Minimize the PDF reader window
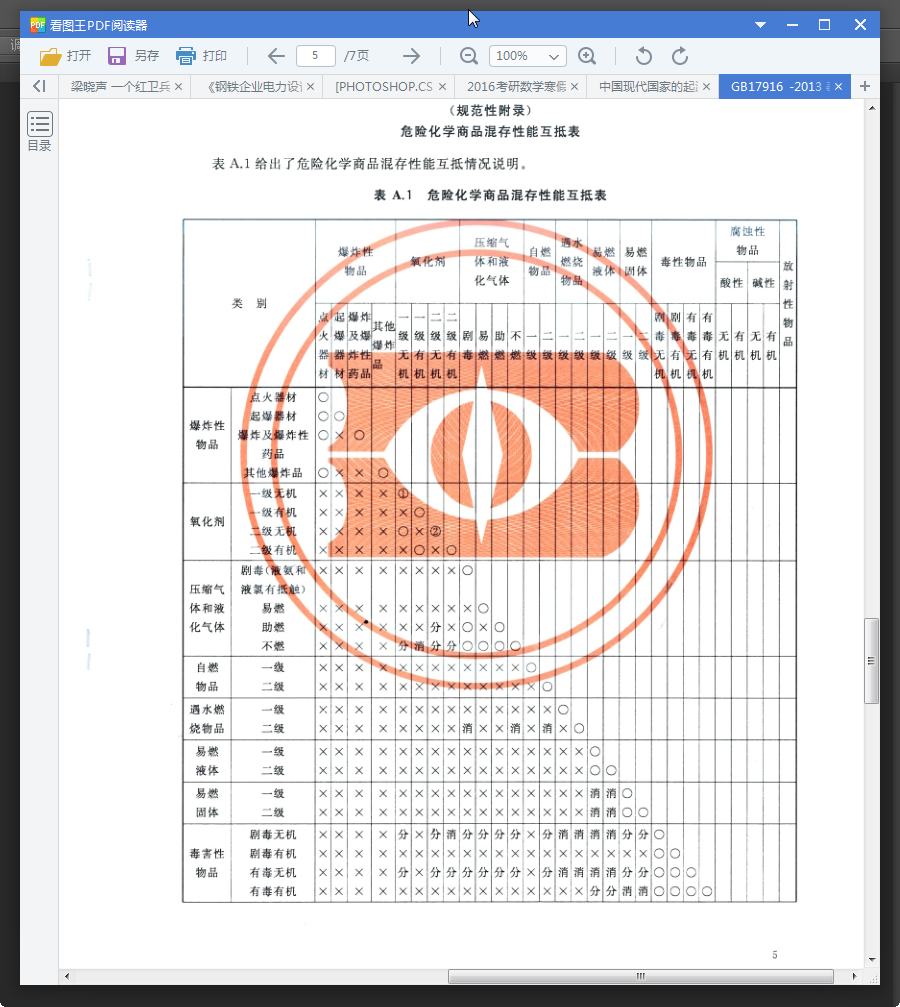Viewport: 900px width, 1007px height. 792,25
